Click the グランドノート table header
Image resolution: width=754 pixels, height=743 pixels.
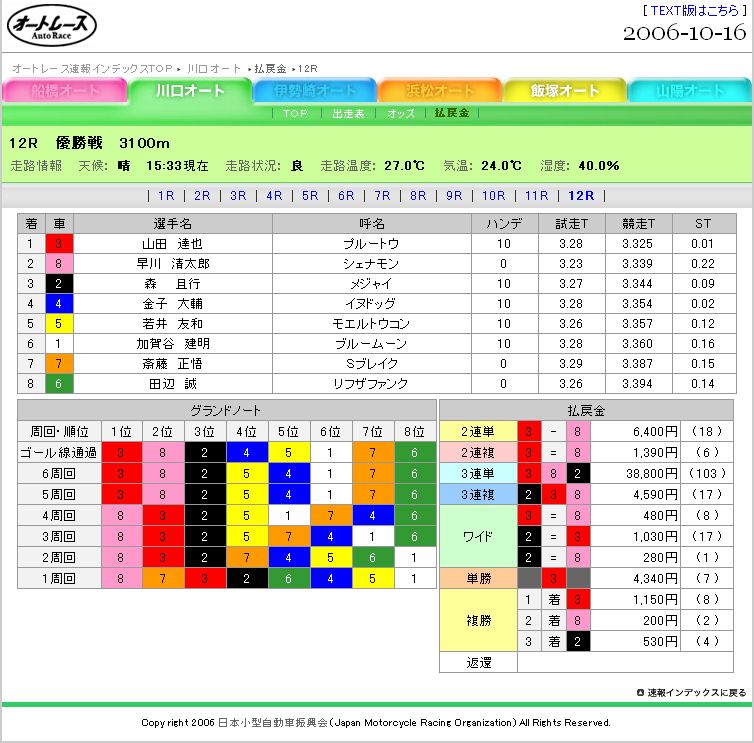[x=226, y=410]
